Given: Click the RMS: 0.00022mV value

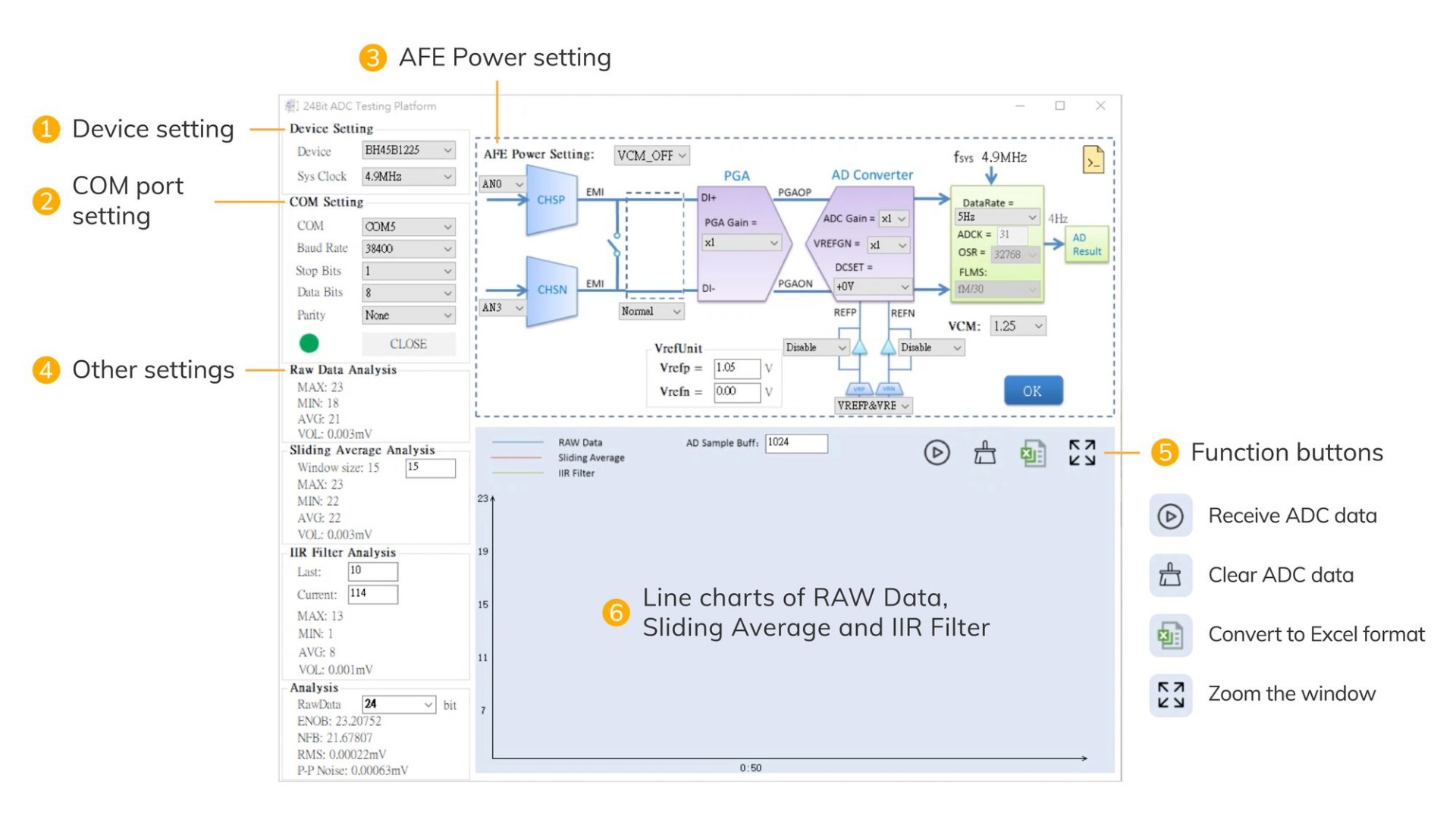Looking at the screenshot, I should [x=342, y=754].
